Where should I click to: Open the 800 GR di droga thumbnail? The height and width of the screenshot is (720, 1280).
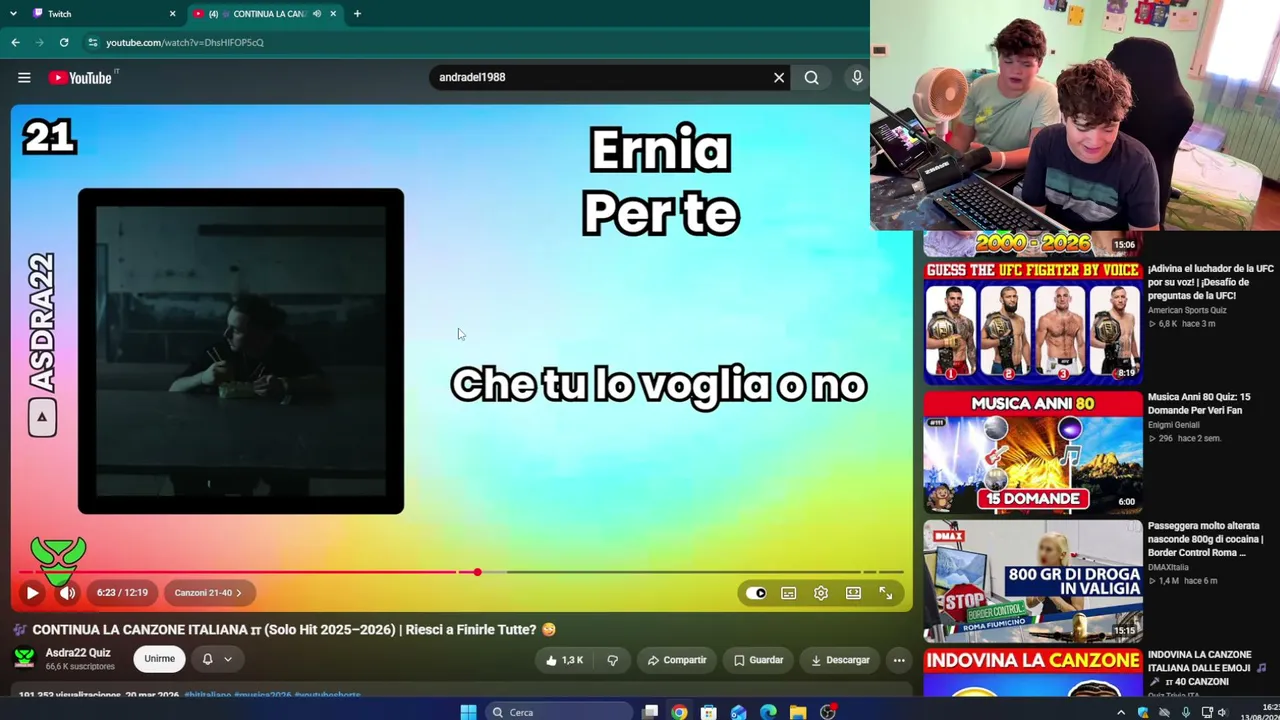click(x=1033, y=581)
